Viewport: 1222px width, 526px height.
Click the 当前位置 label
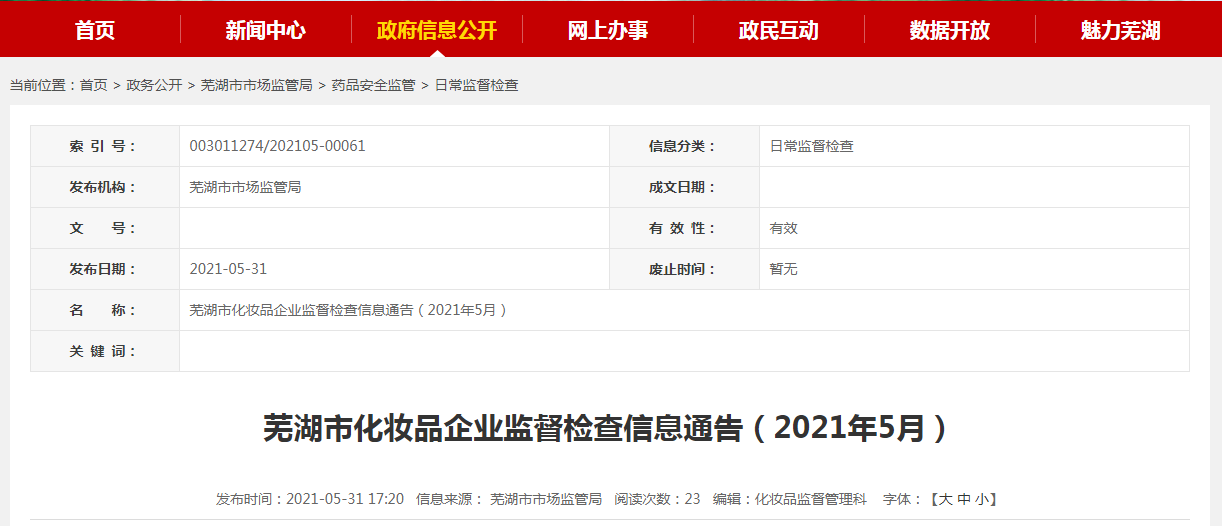[43, 86]
